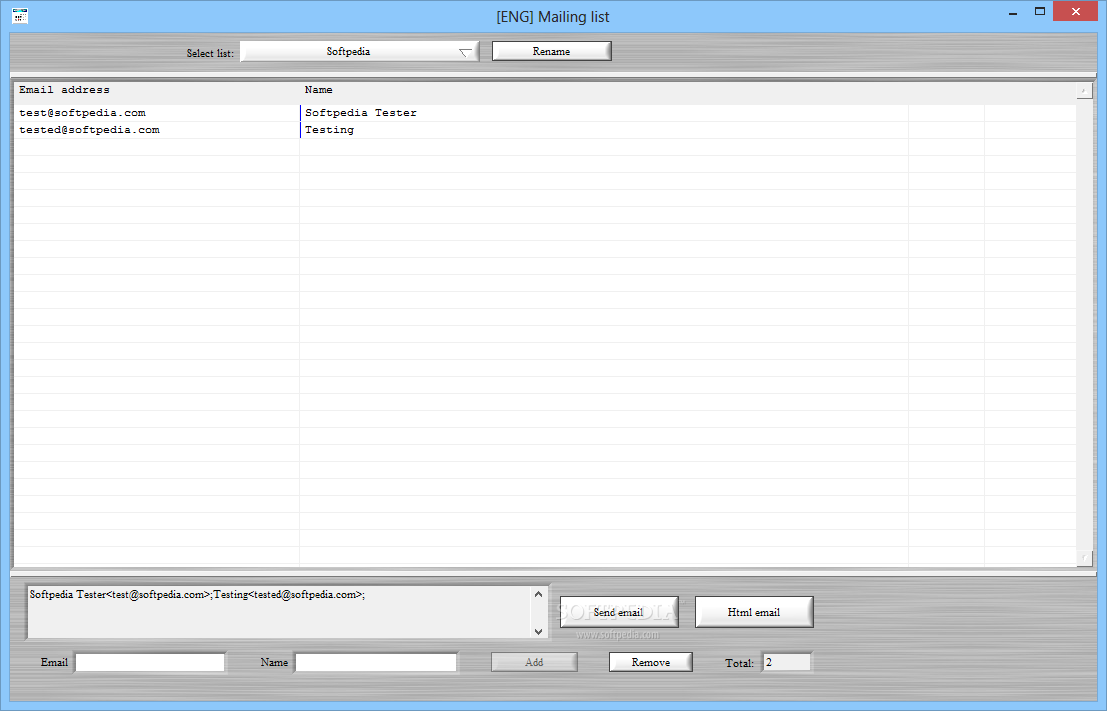
Task: Click the Remove button
Action: (x=651, y=662)
